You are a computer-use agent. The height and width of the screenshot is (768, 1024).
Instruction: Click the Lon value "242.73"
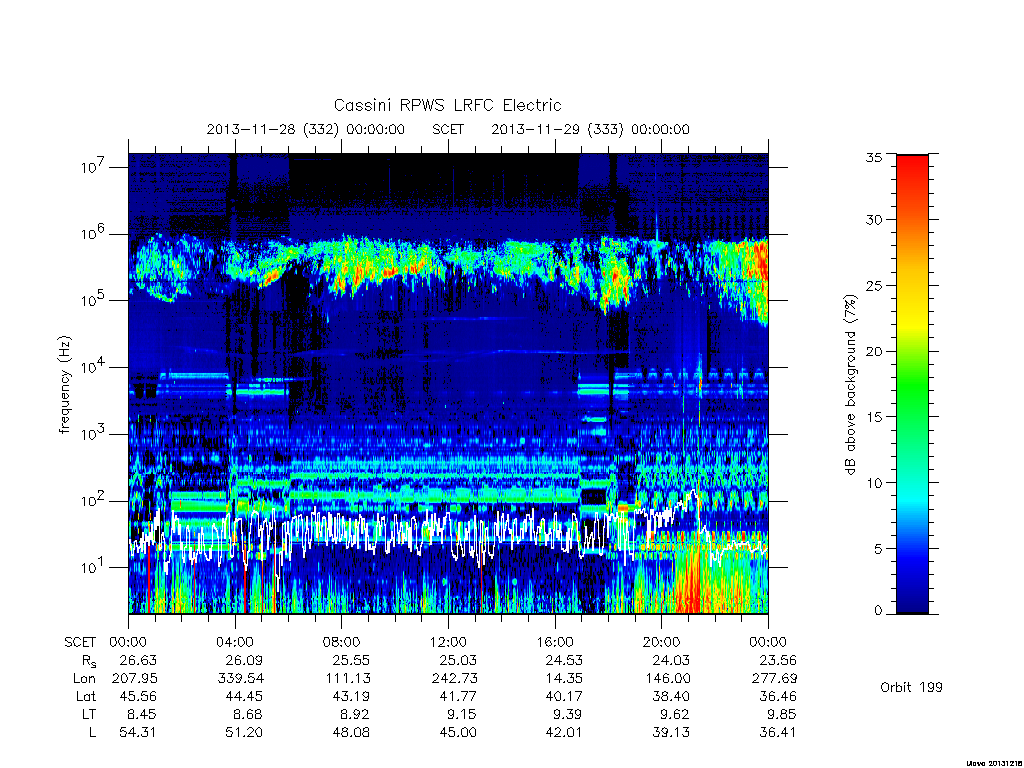coord(454,679)
